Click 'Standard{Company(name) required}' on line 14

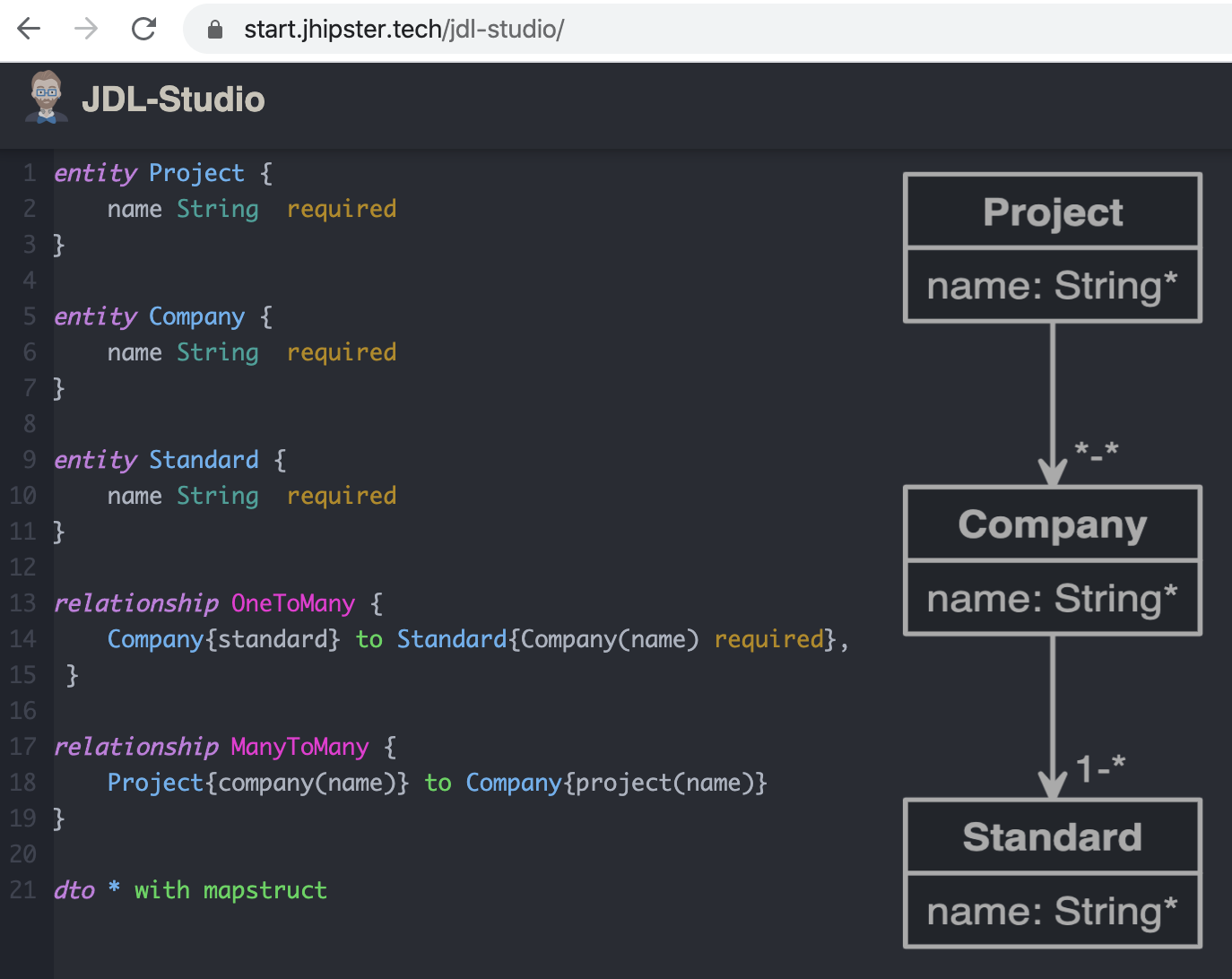pos(618,639)
